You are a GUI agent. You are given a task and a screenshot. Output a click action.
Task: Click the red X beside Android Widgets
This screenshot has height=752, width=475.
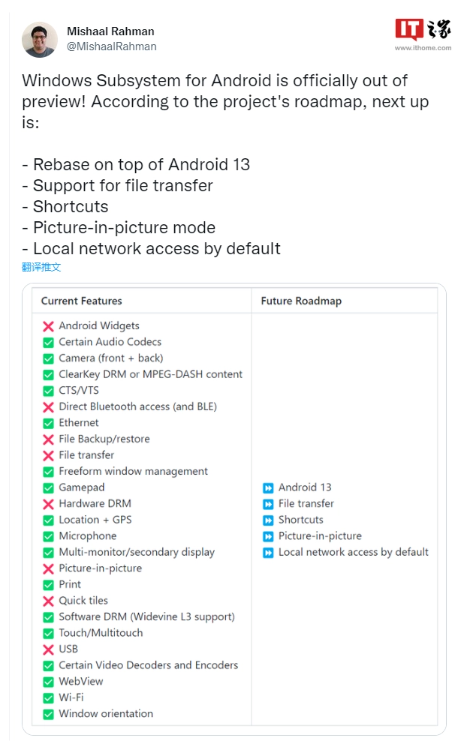[x=48, y=326]
